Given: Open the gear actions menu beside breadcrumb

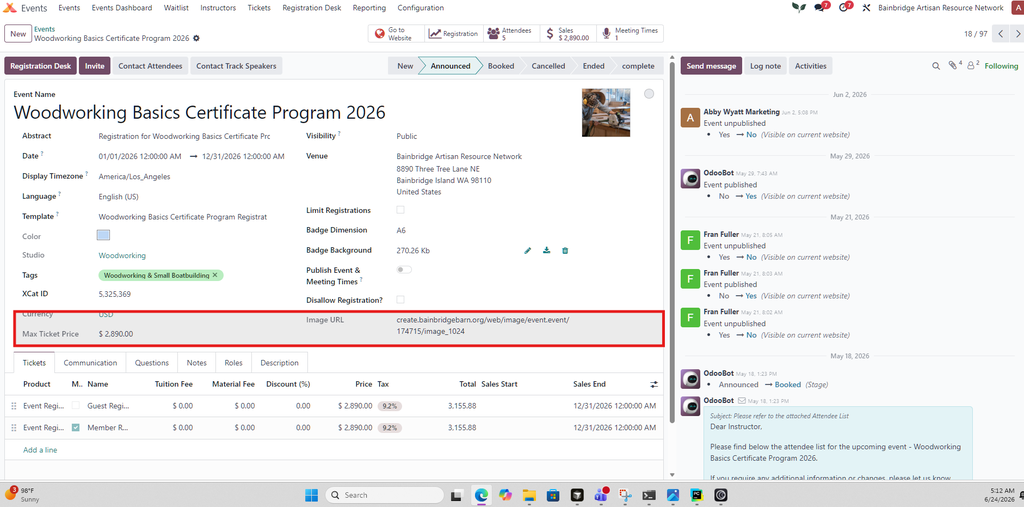Looking at the screenshot, I should [197, 39].
